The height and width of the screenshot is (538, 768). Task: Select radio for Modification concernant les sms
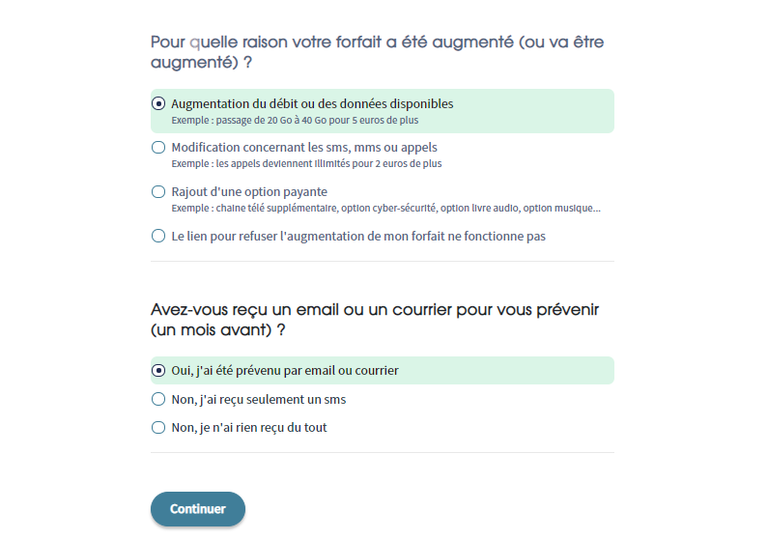pyautogui.click(x=158, y=148)
